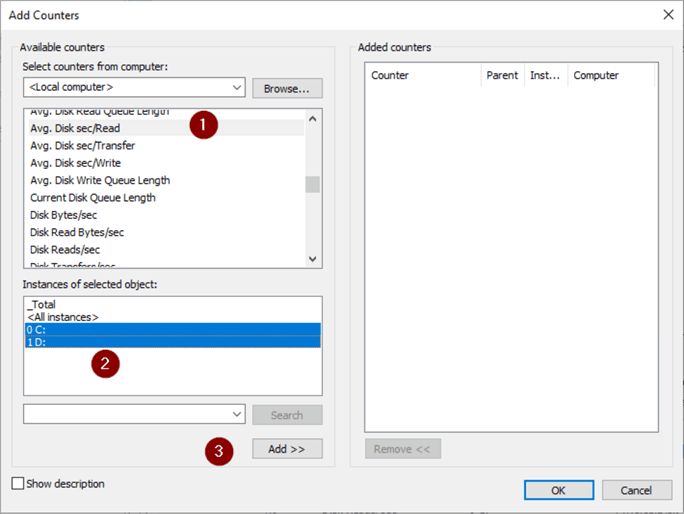Choose Avg. Disk sec/Write counter
684x514 pixels.
point(75,163)
